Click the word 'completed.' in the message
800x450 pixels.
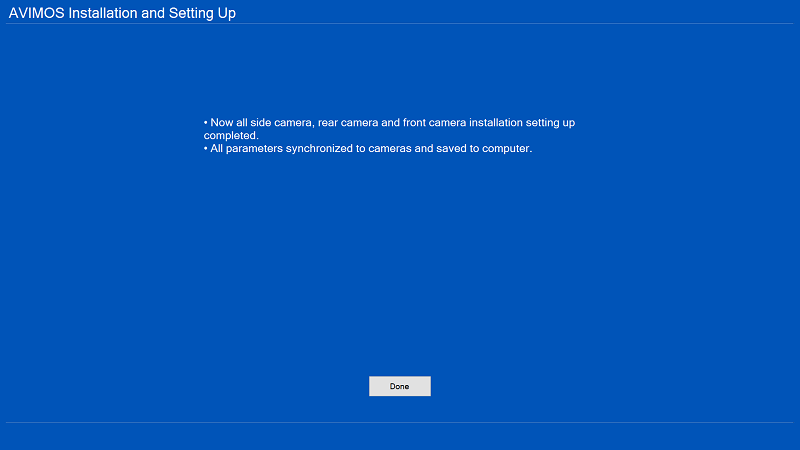(231, 135)
